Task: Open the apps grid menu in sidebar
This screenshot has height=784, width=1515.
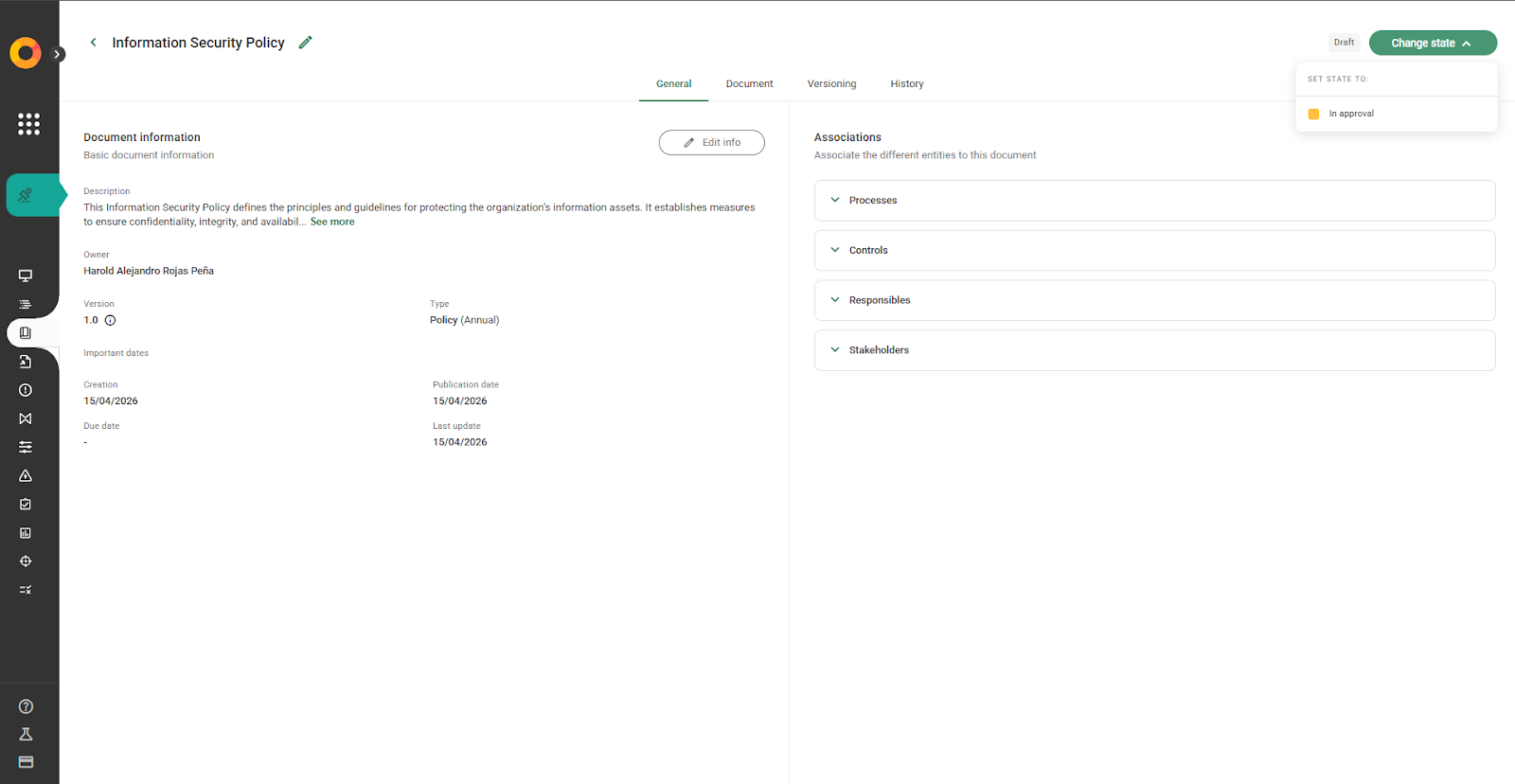Action: pyautogui.click(x=28, y=124)
